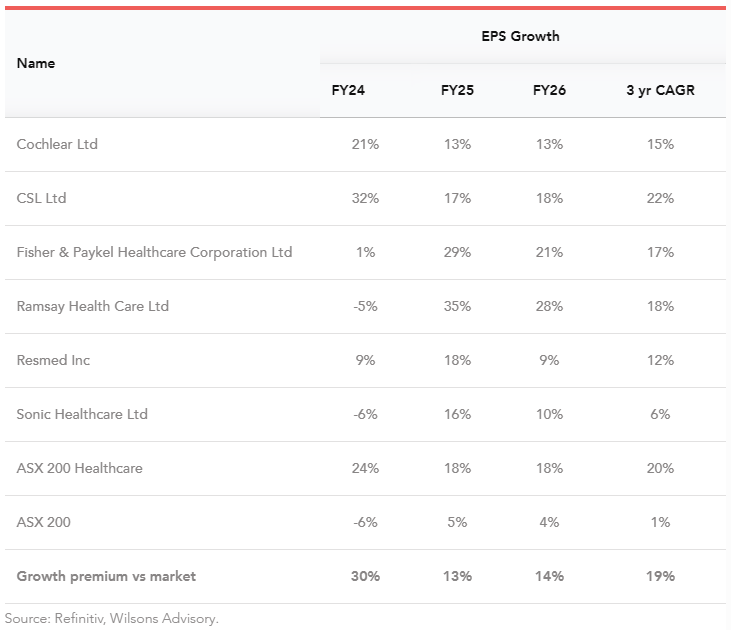Image resolution: width=731 pixels, height=630 pixels.
Task: Select the ASX 200 Healthcare row label
Action: (79, 468)
